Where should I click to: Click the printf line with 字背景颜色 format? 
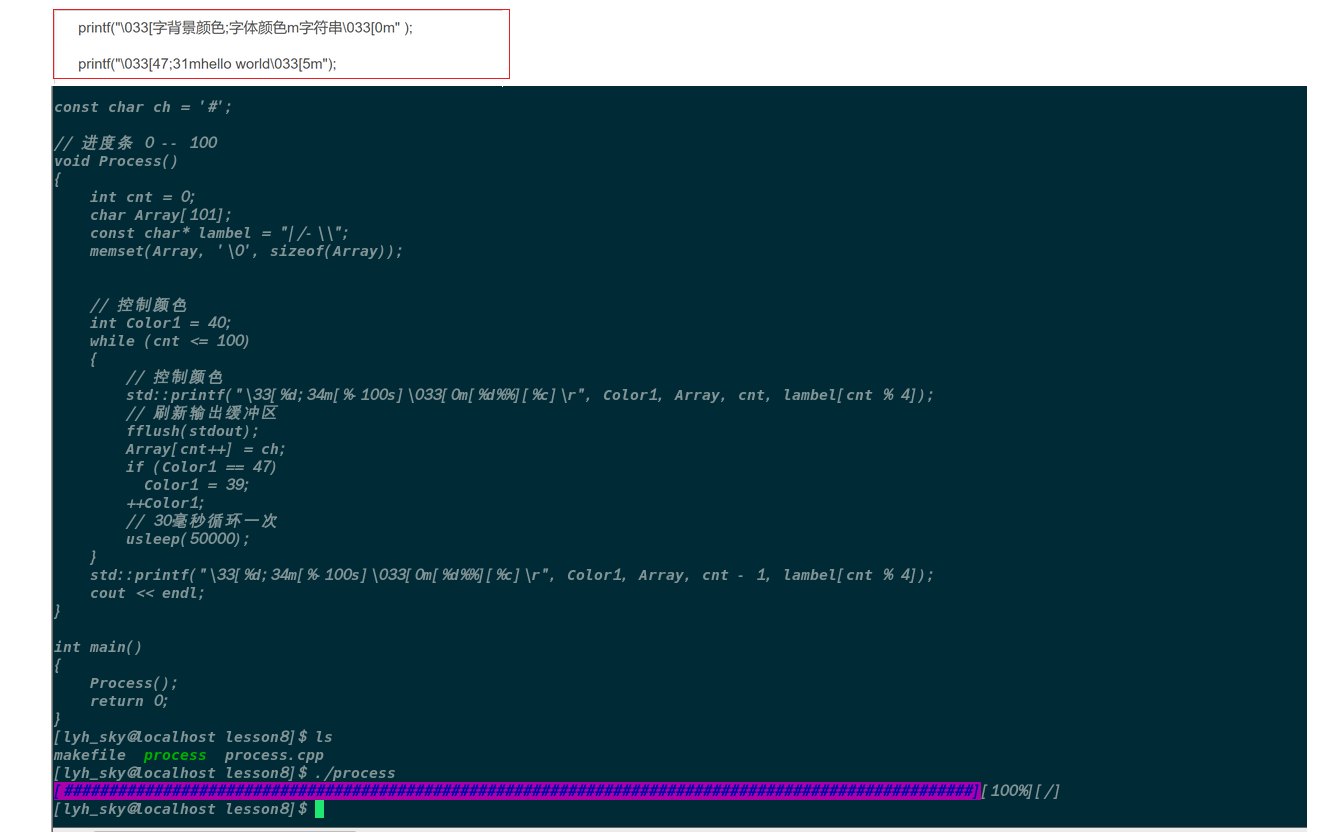tap(245, 28)
